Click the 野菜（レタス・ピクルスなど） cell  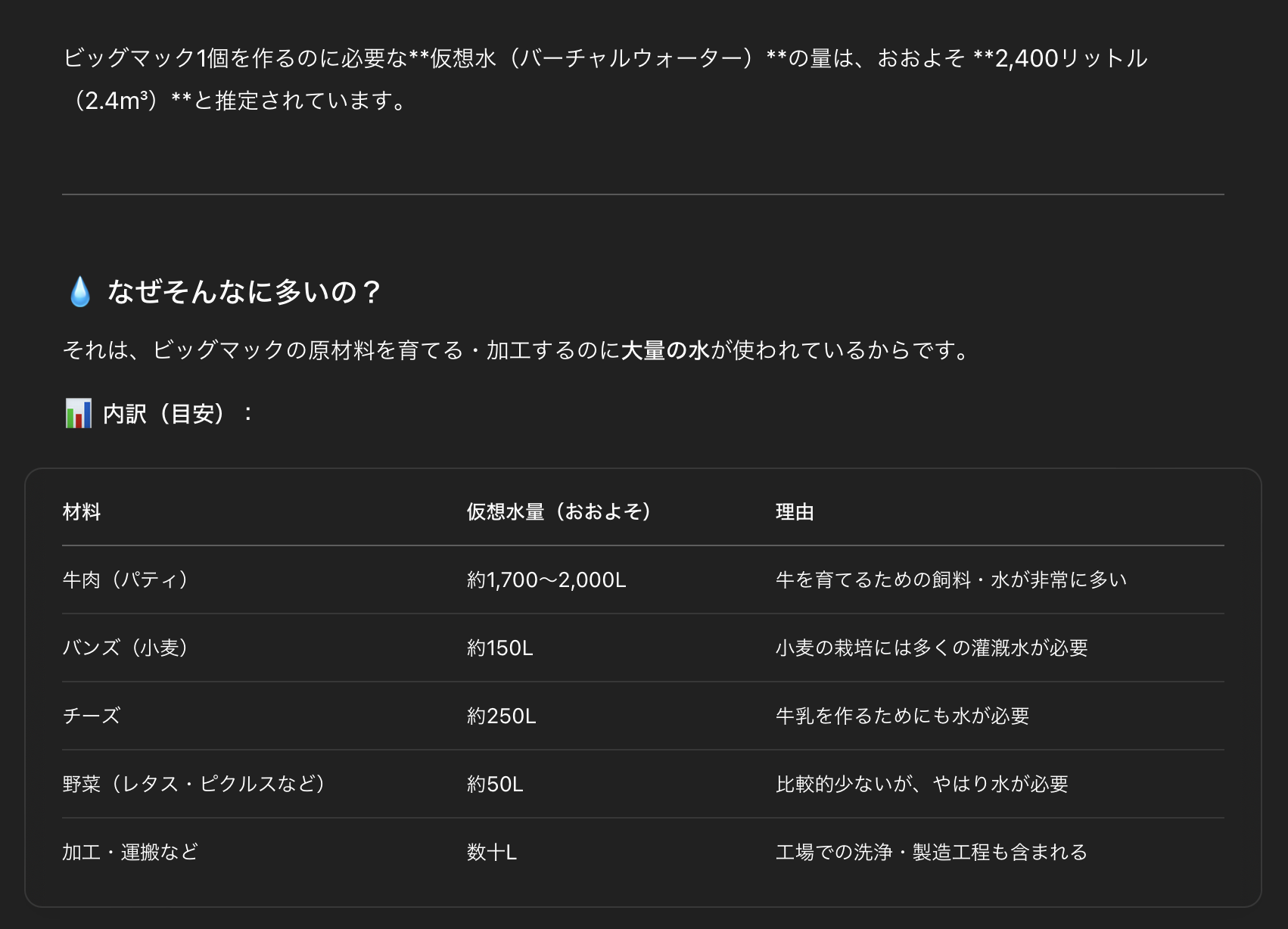[x=195, y=785]
